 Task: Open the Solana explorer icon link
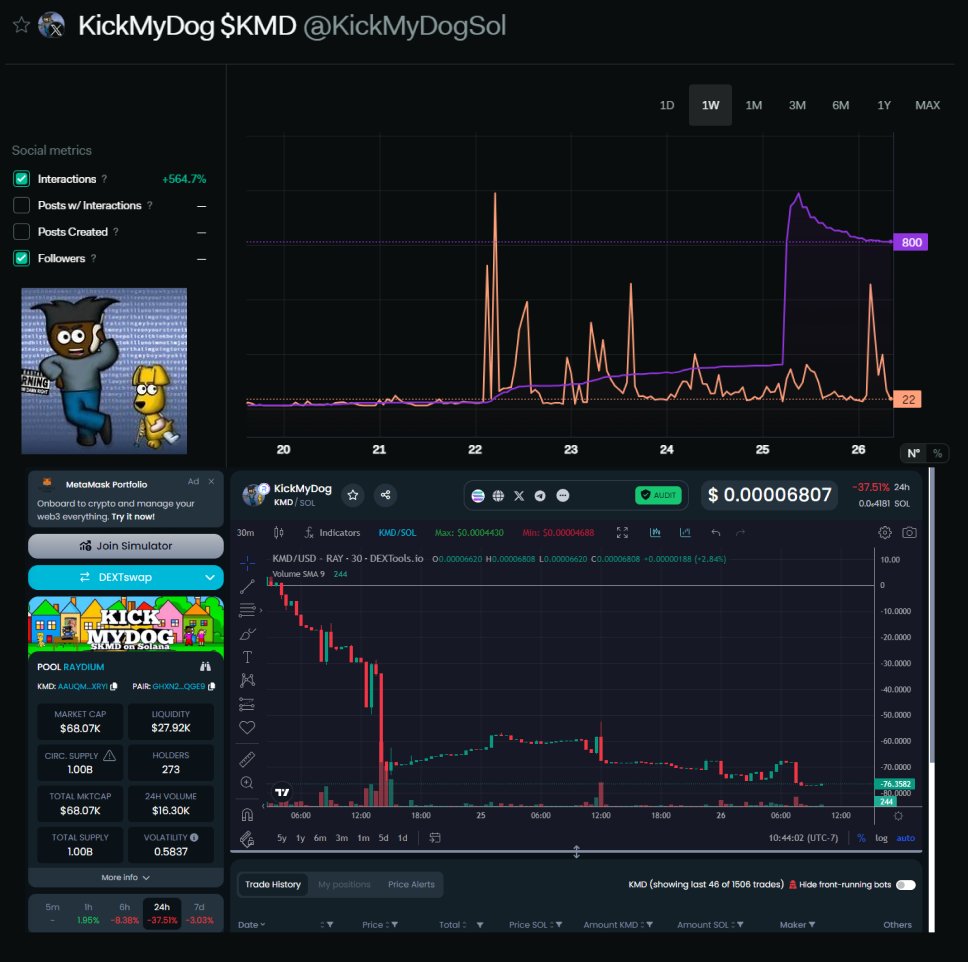[x=478, y=495]
